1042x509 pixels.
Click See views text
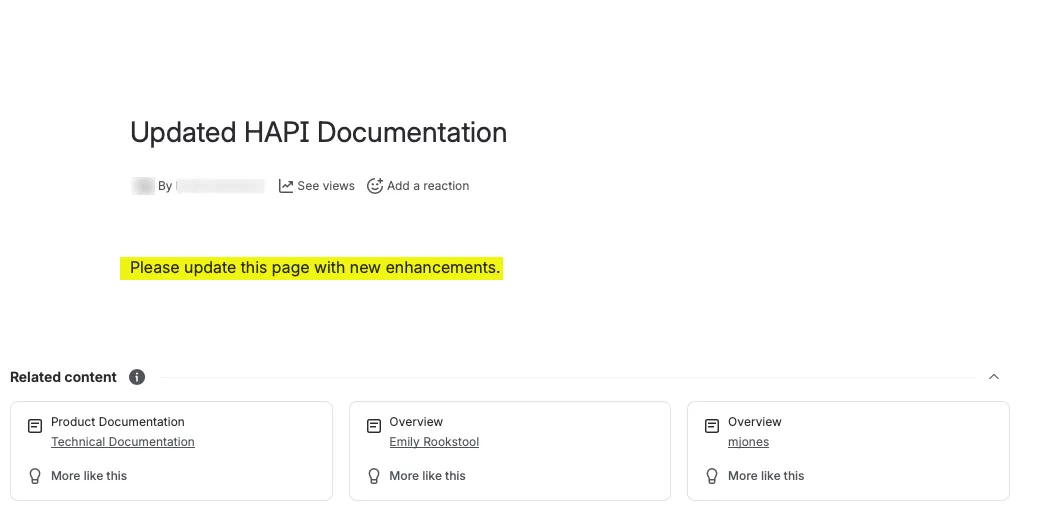click(x=326, y=186)
